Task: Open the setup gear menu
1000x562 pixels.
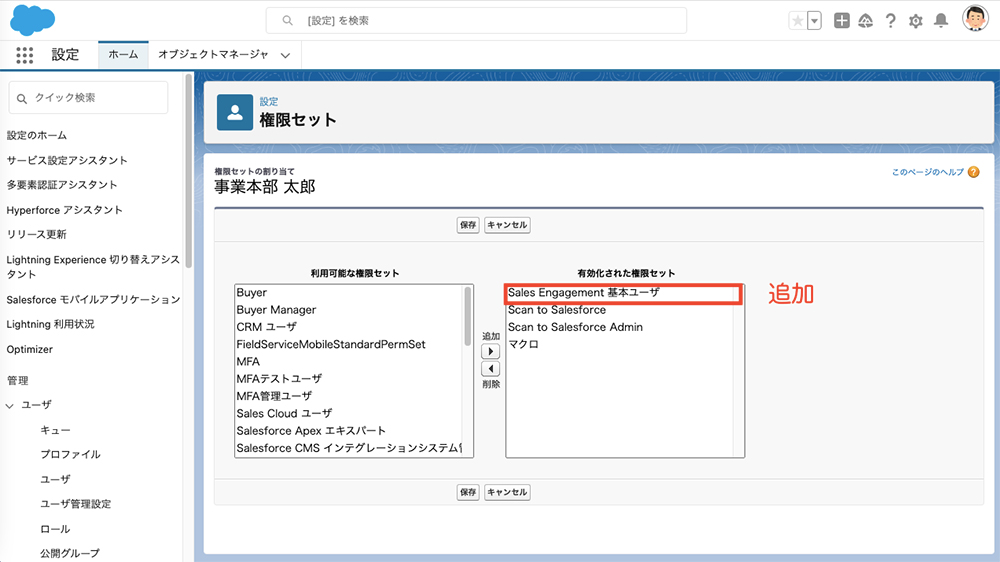Action: point(916,21)
